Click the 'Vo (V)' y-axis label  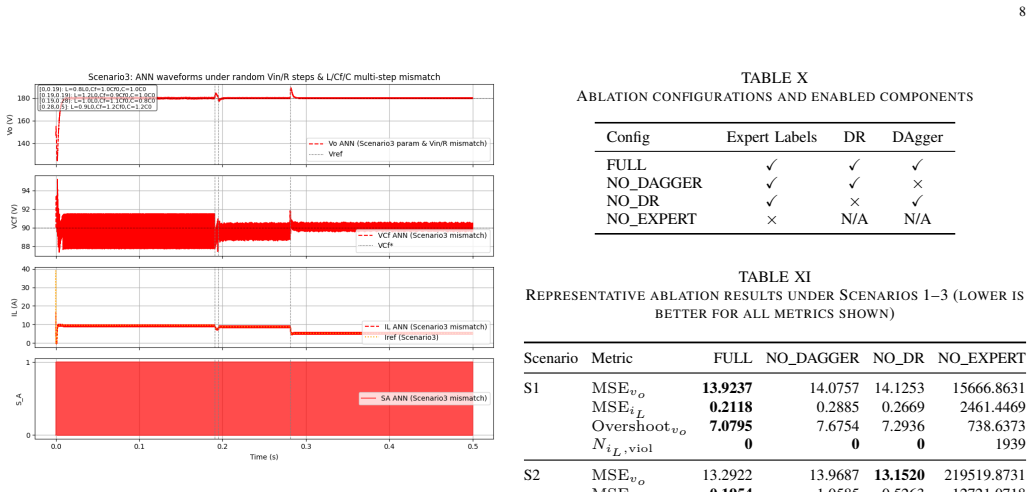pos(9,124)
